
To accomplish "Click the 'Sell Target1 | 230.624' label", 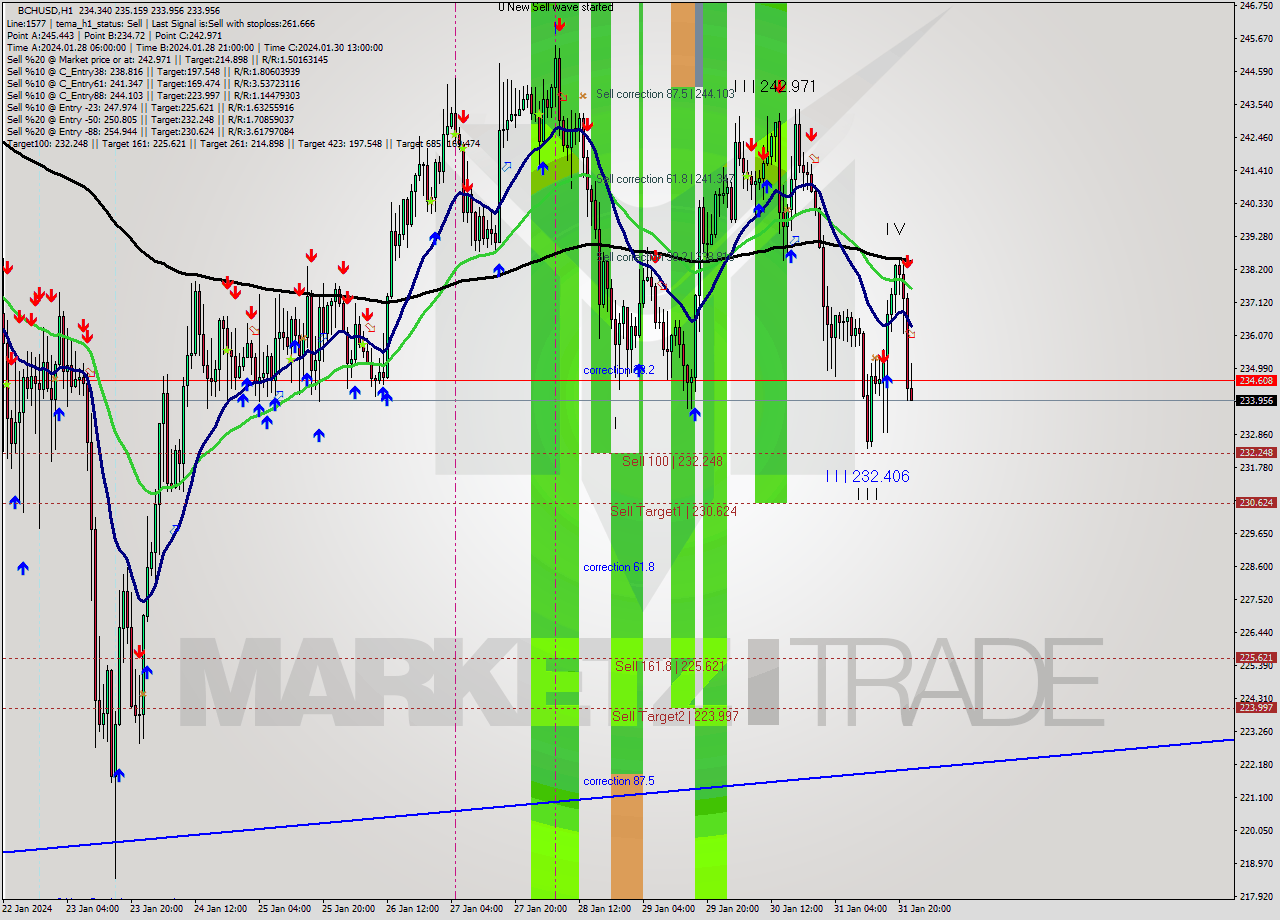I will coord(673,511).
